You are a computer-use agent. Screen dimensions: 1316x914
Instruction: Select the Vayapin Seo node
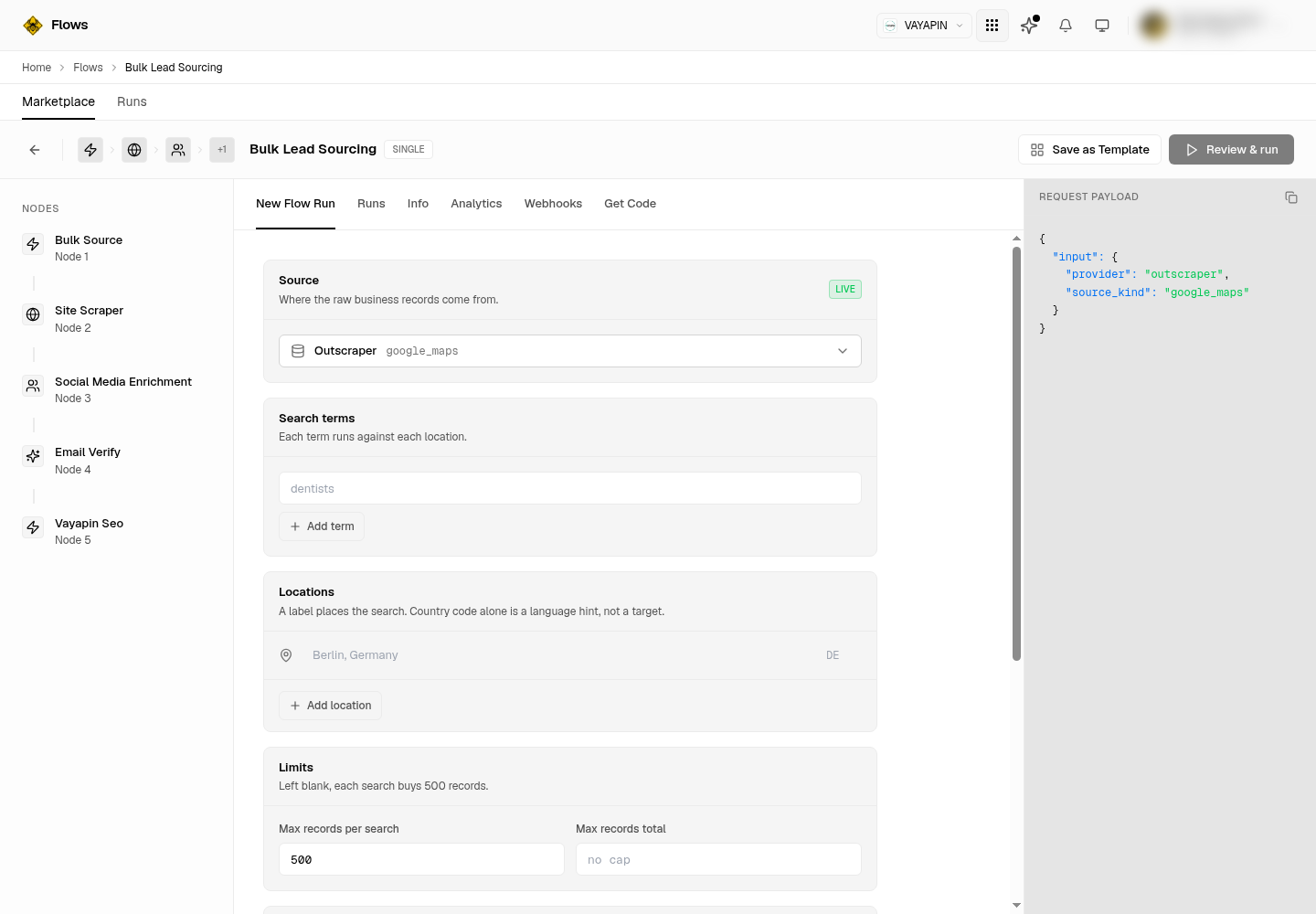pyautogui.click(x=117, y=531)
